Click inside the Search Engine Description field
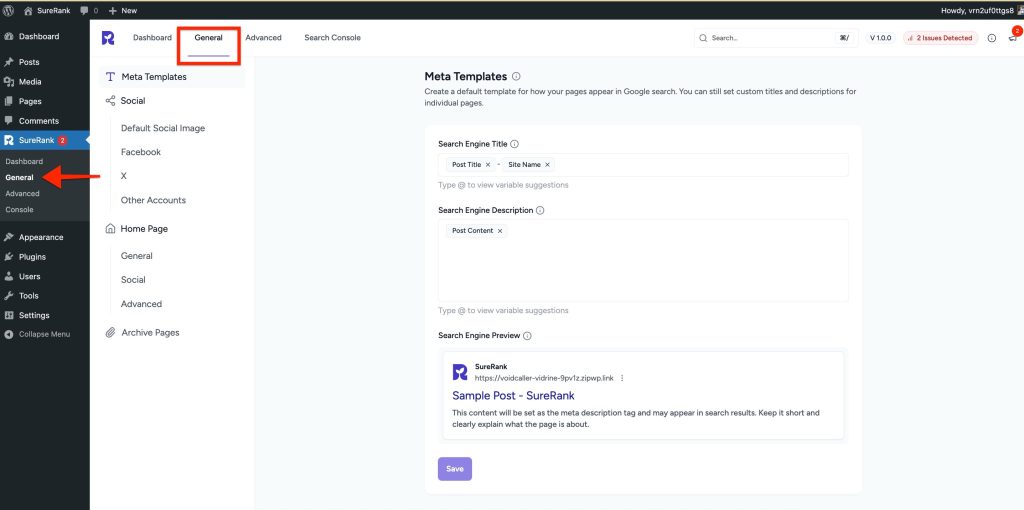This screenshot has height=510, width=1024. click(x=643, y=261)
